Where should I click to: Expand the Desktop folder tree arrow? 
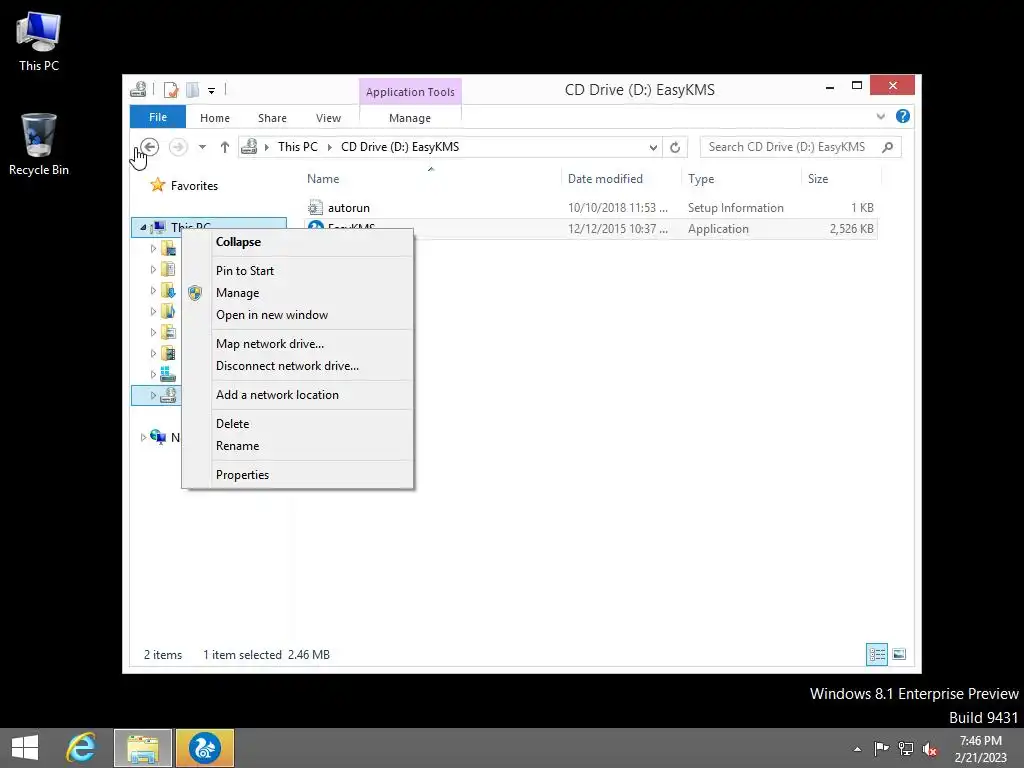153,248
